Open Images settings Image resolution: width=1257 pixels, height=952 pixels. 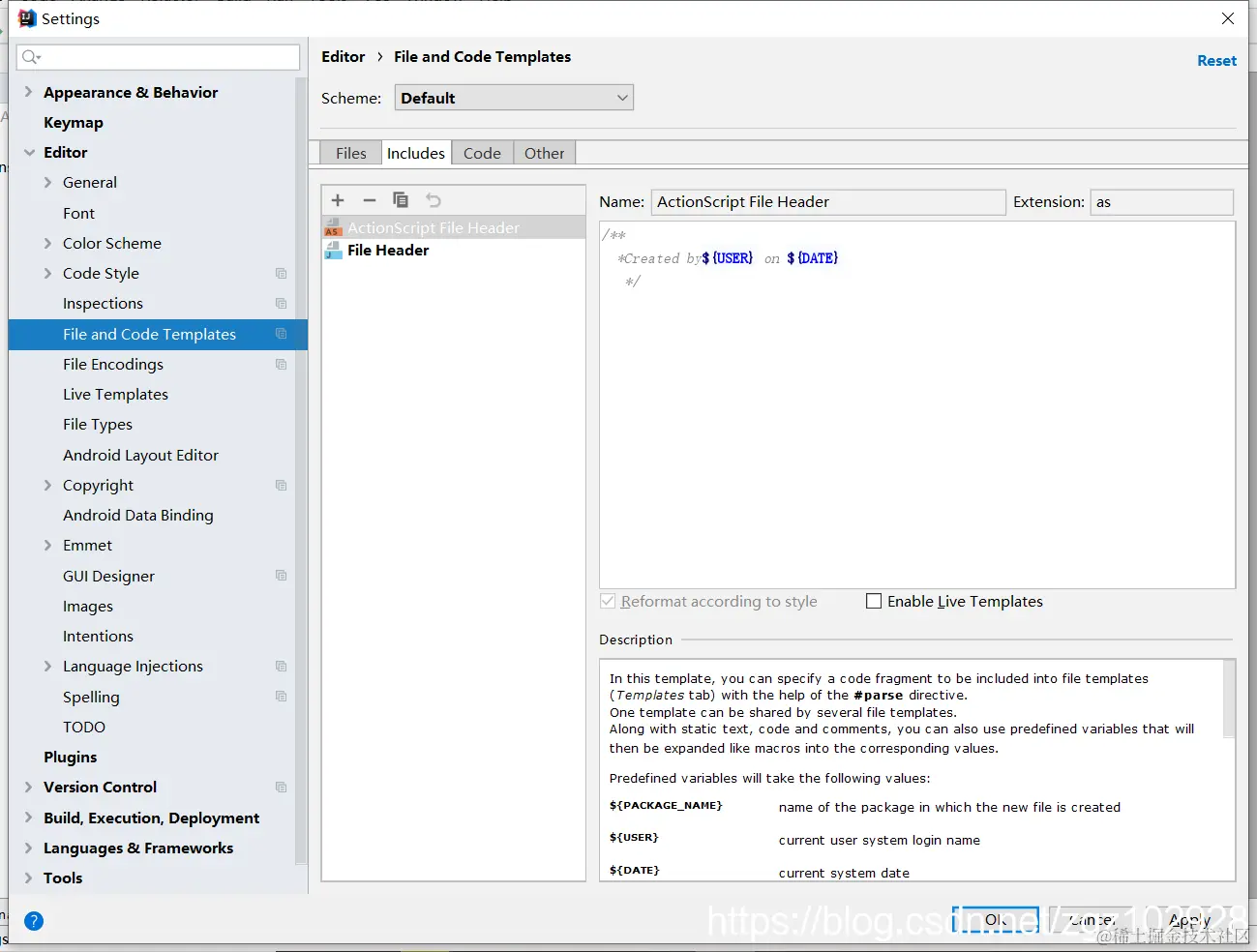(x=88, y=607)
